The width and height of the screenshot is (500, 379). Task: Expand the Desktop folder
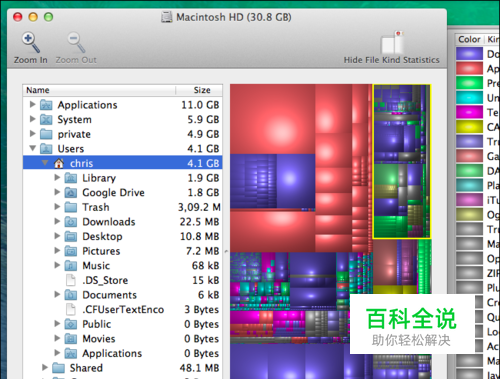point(57,236)
